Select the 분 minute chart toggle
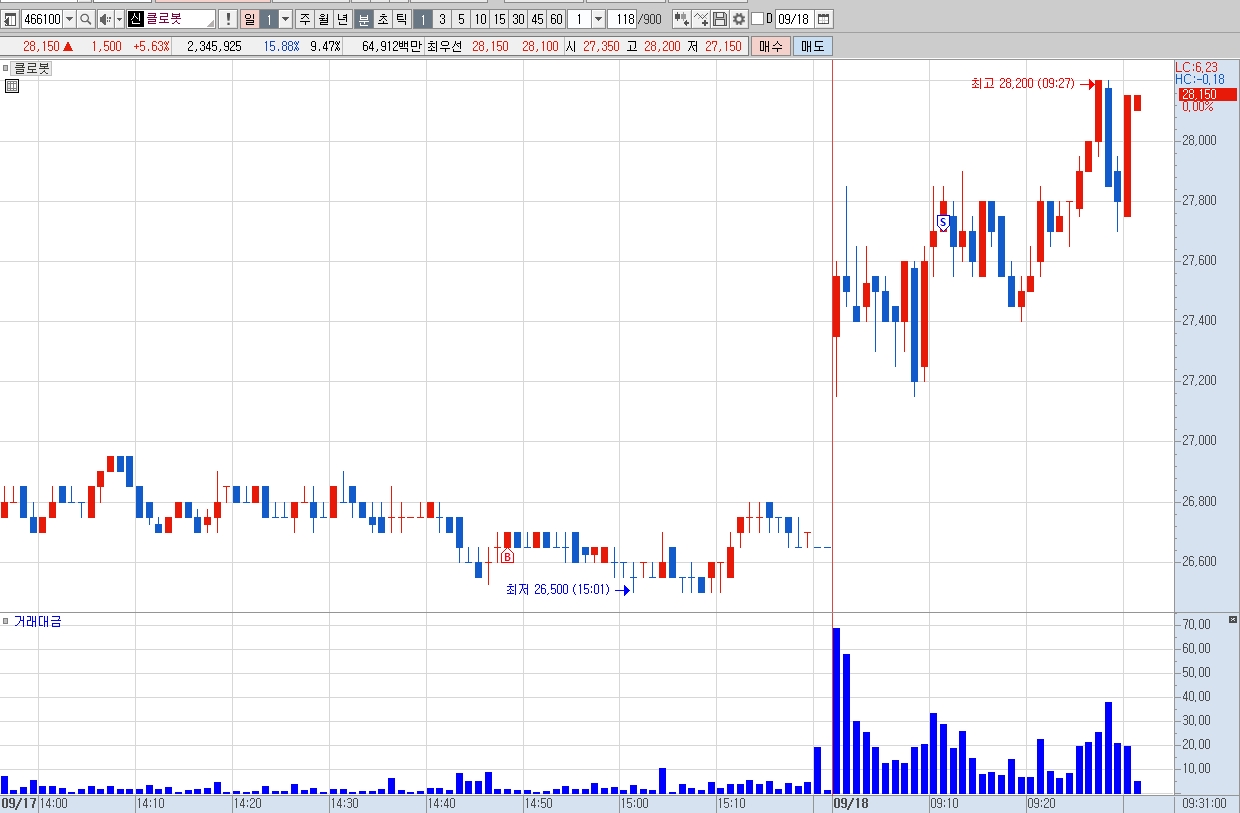 [364, 19]
